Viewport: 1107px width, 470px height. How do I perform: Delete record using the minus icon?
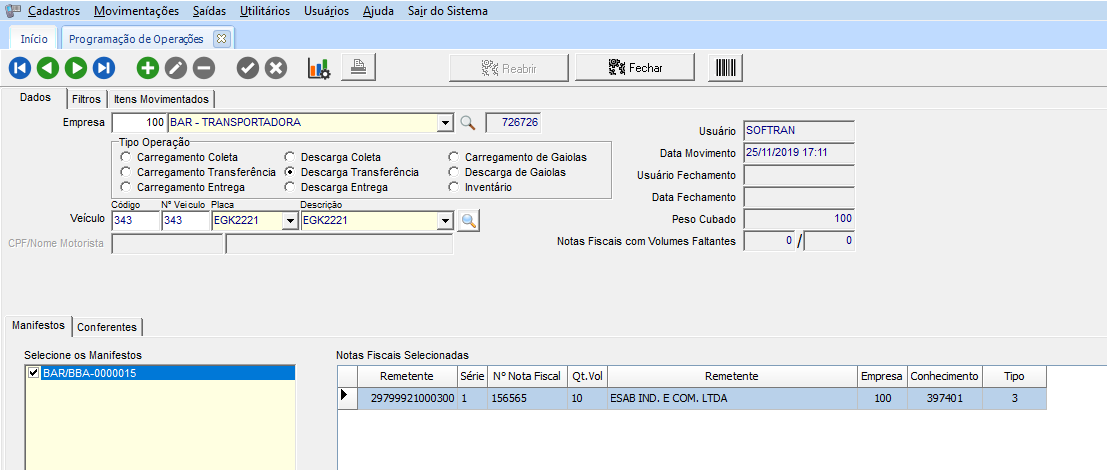point(204,68)
